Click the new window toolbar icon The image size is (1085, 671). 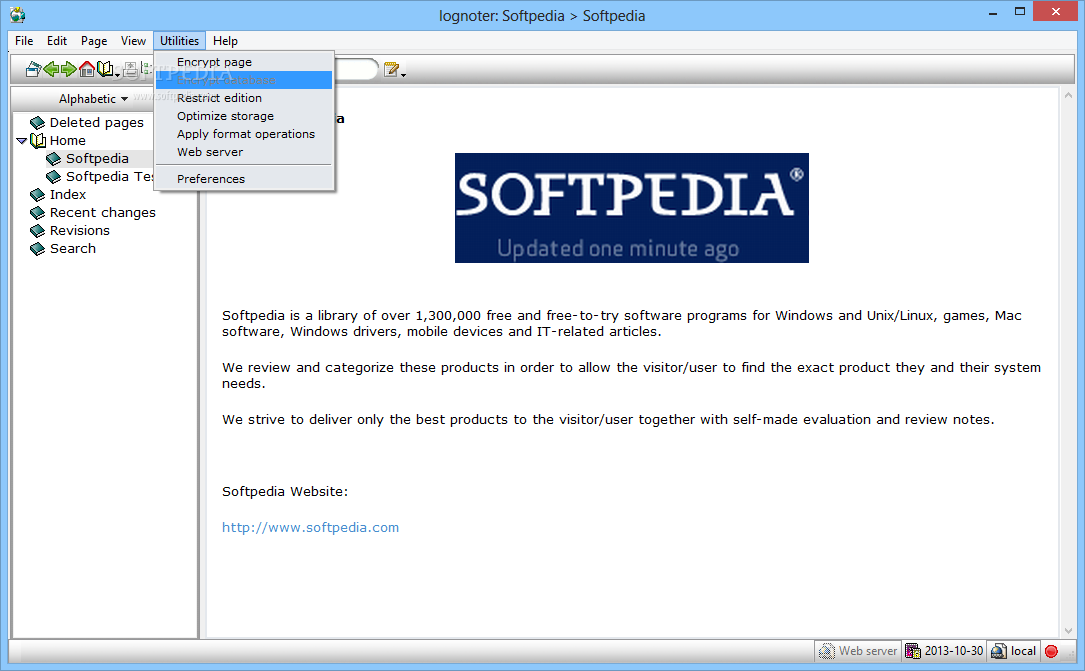tap(33, 69)
